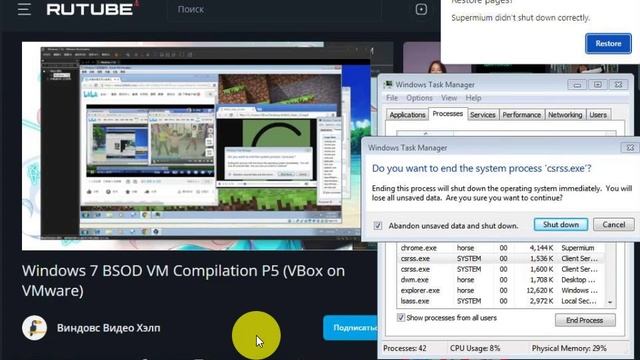Toggle Abandon unsaved data and shut down
640x360 pixels.
click(x=378, y=225)
